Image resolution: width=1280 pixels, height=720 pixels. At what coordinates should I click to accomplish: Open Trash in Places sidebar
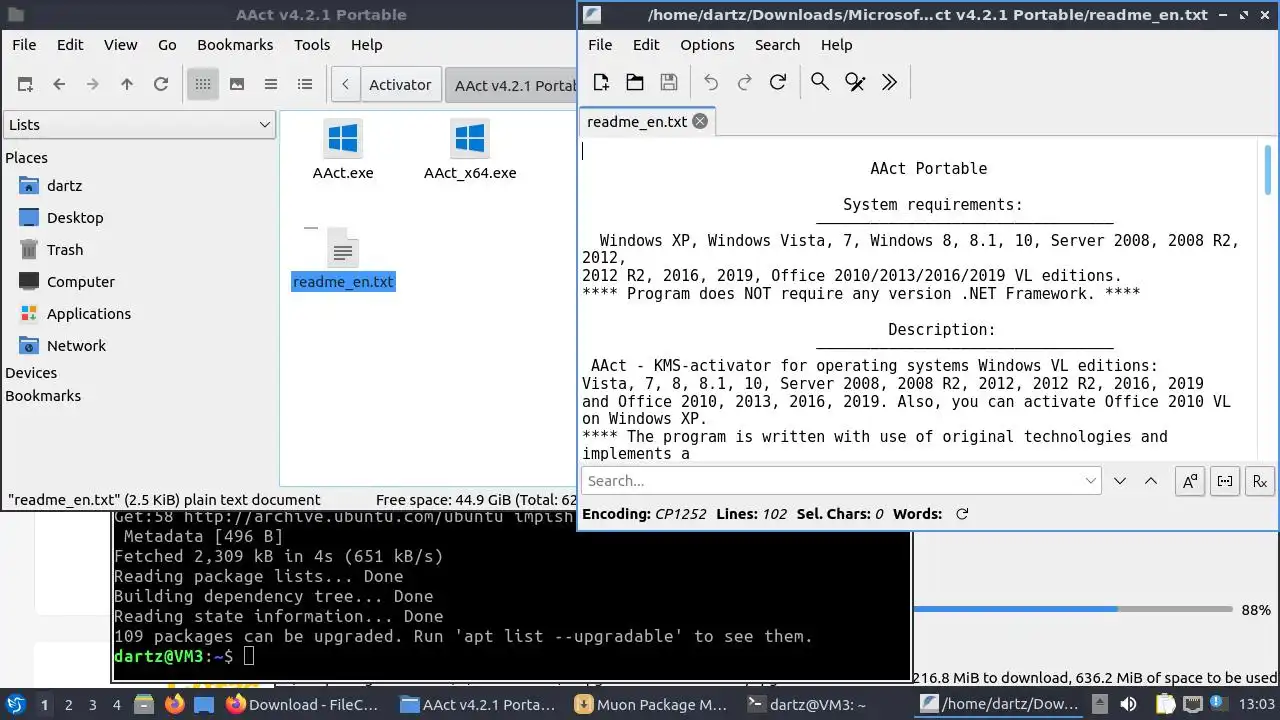click(65, 250)
